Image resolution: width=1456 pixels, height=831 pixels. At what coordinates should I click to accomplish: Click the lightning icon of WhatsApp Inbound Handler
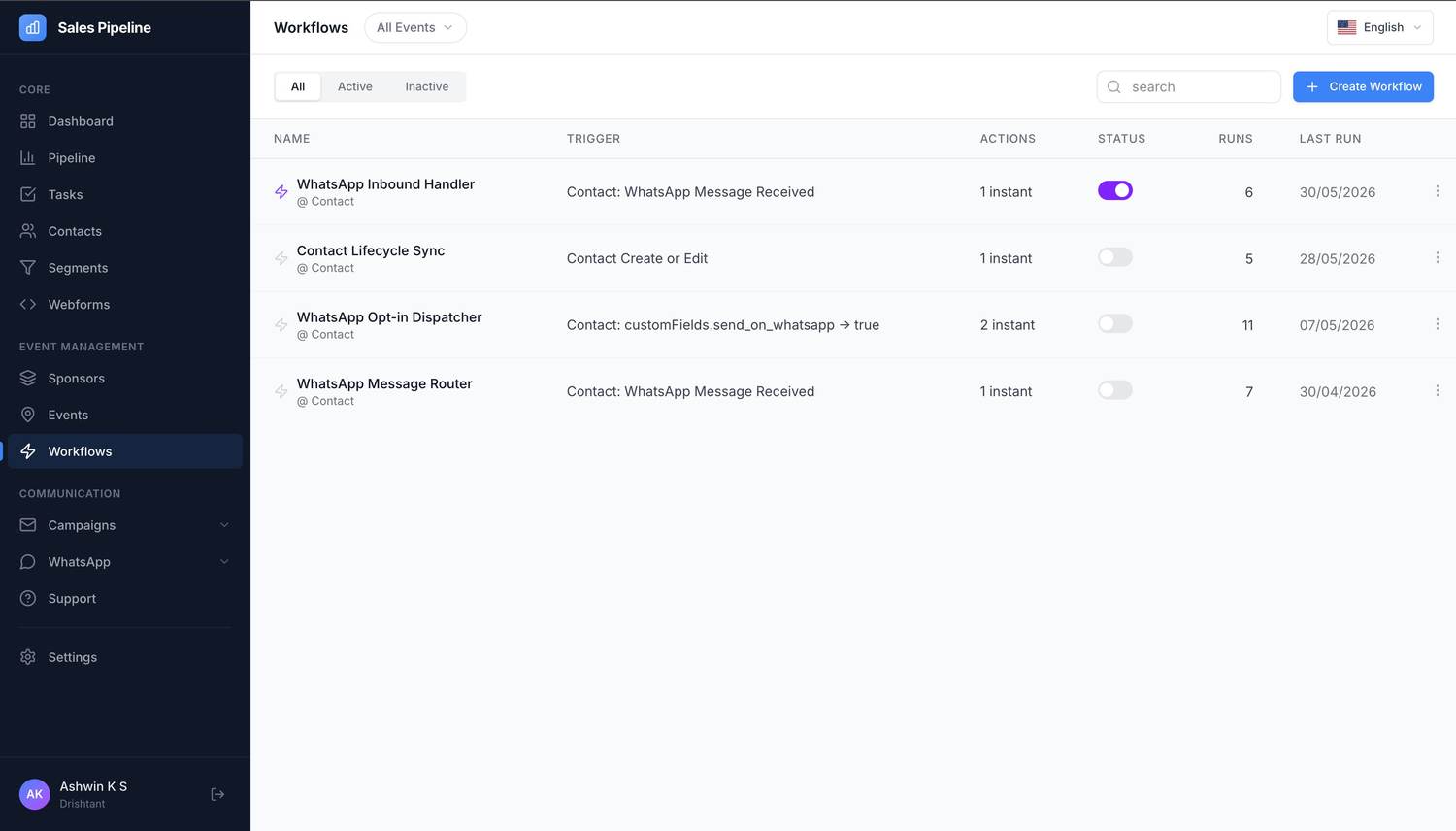281,192
